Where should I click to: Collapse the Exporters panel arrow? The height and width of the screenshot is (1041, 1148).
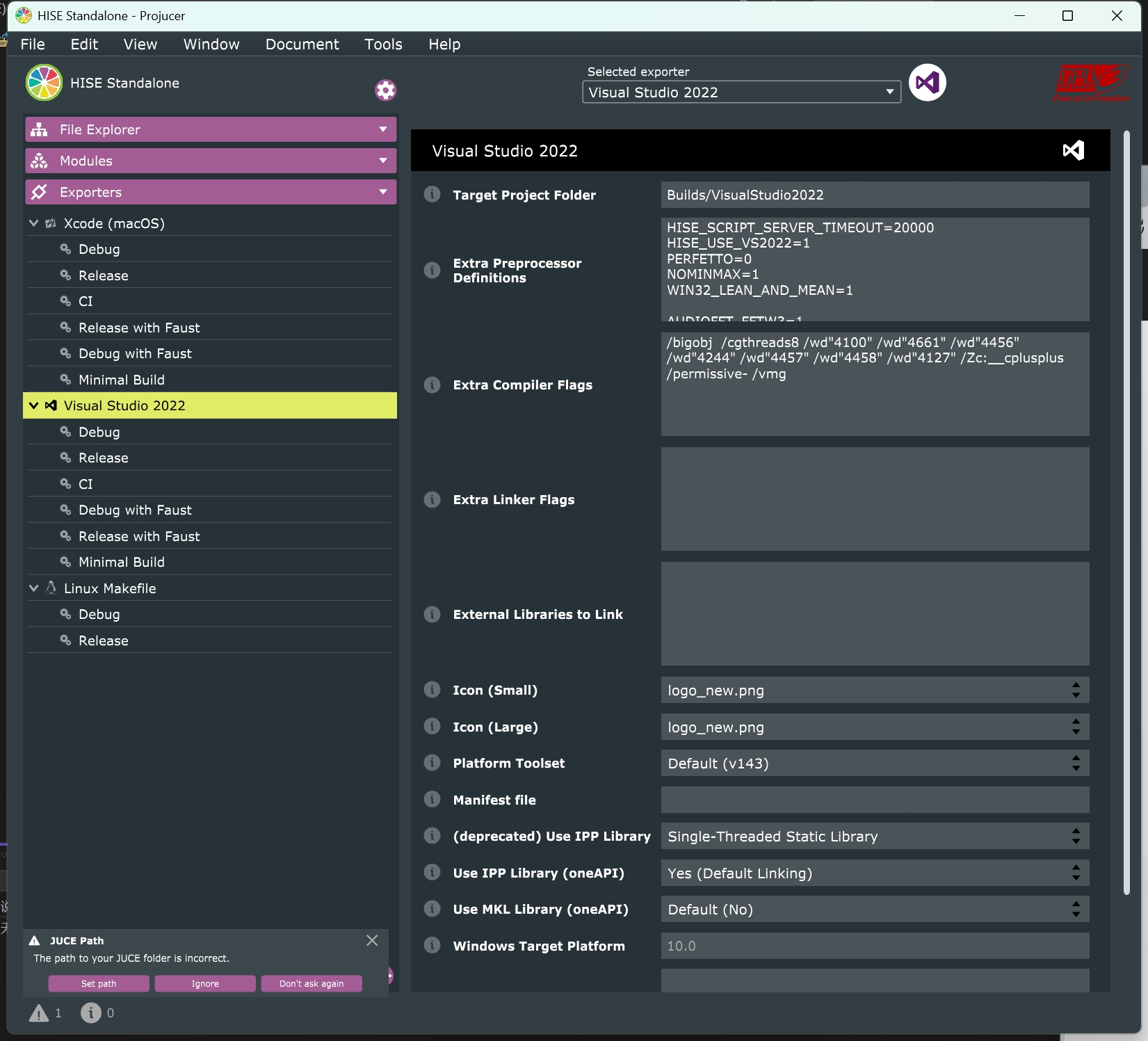(383, 192)
